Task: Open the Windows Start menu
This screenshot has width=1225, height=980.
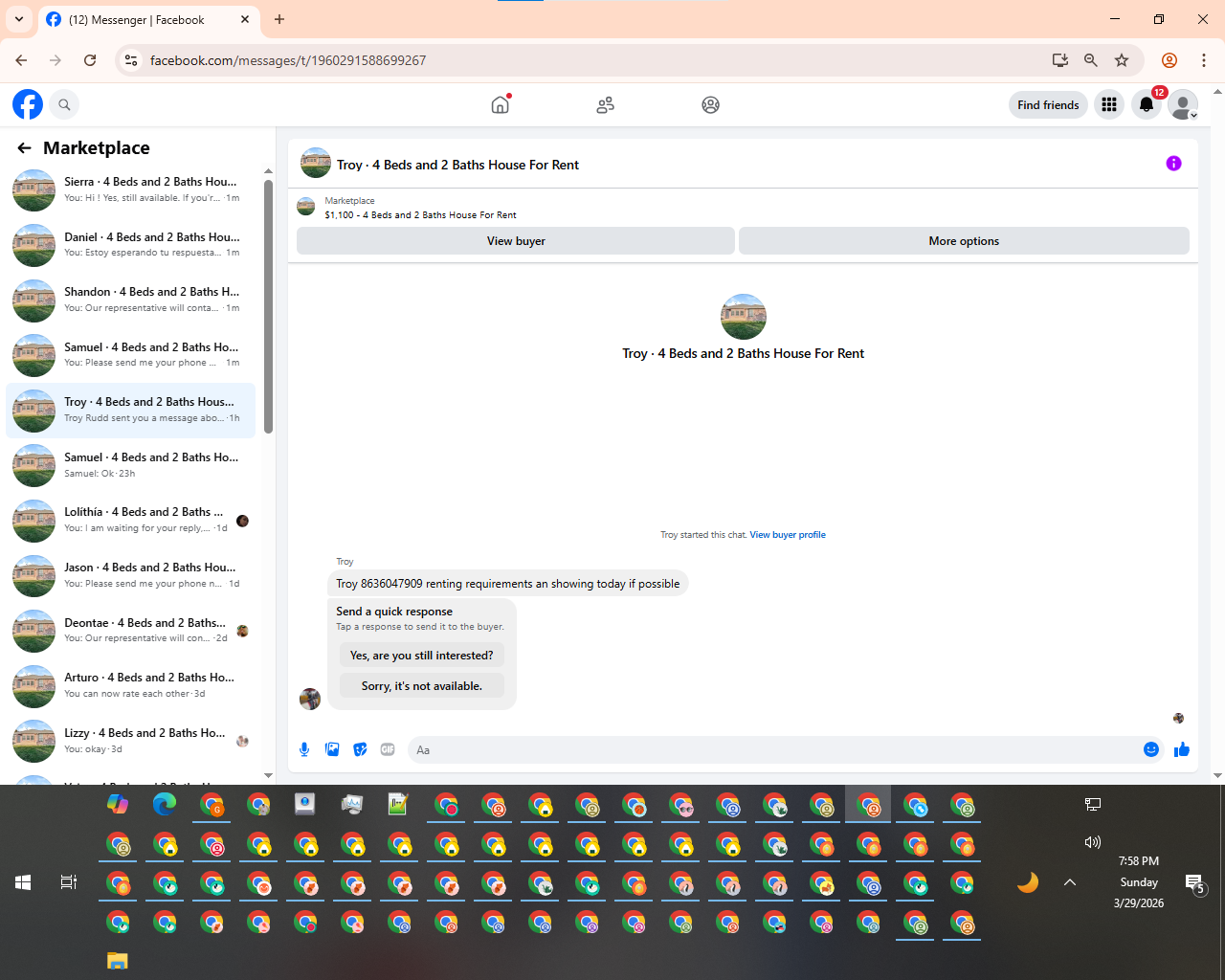Action: [x=23, y=882]
